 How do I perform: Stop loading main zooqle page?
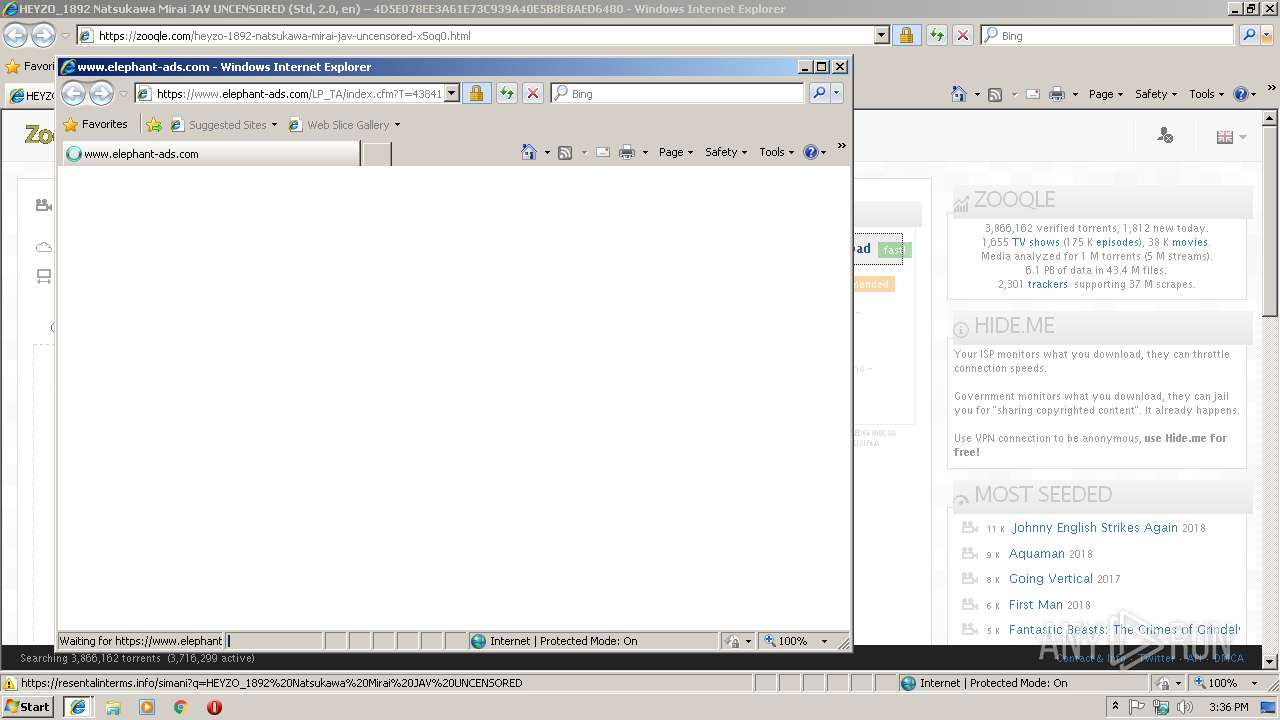[x=963, y=35]
